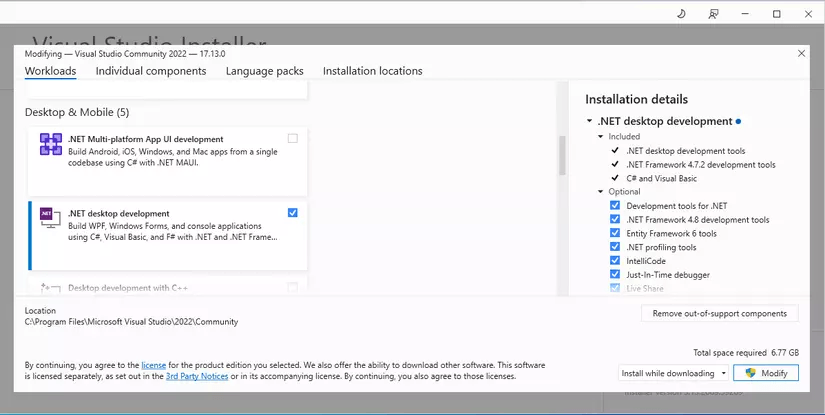
Task: Open the 3rd Party Notices link
Action: pos(195,377)
